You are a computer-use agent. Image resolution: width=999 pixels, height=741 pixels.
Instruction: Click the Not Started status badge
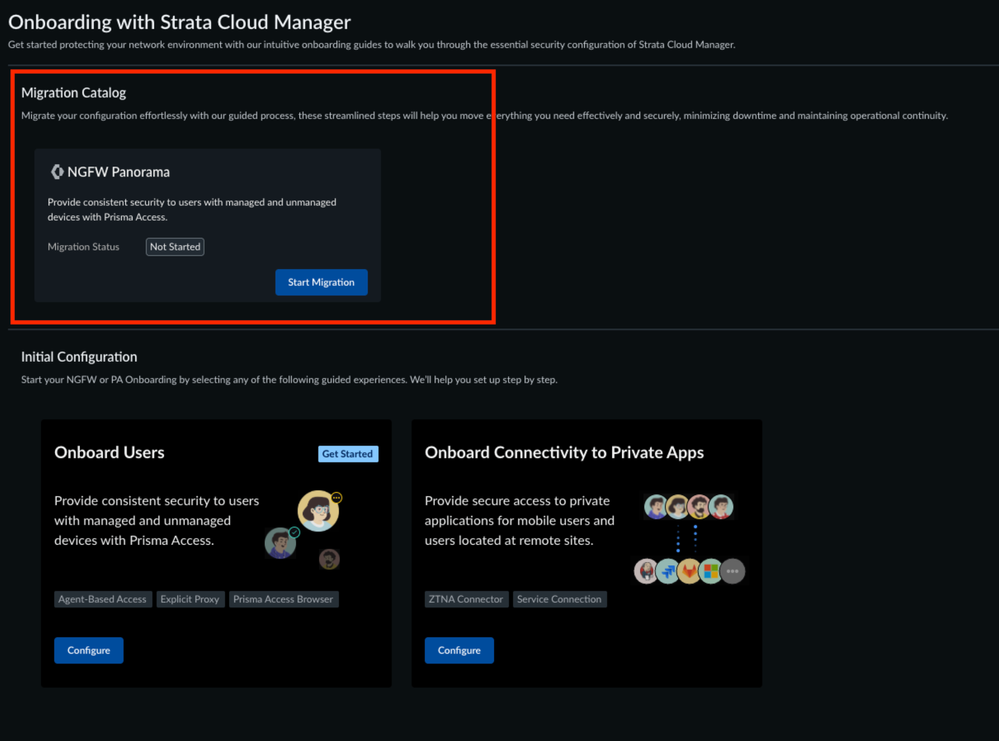[175, 247]
